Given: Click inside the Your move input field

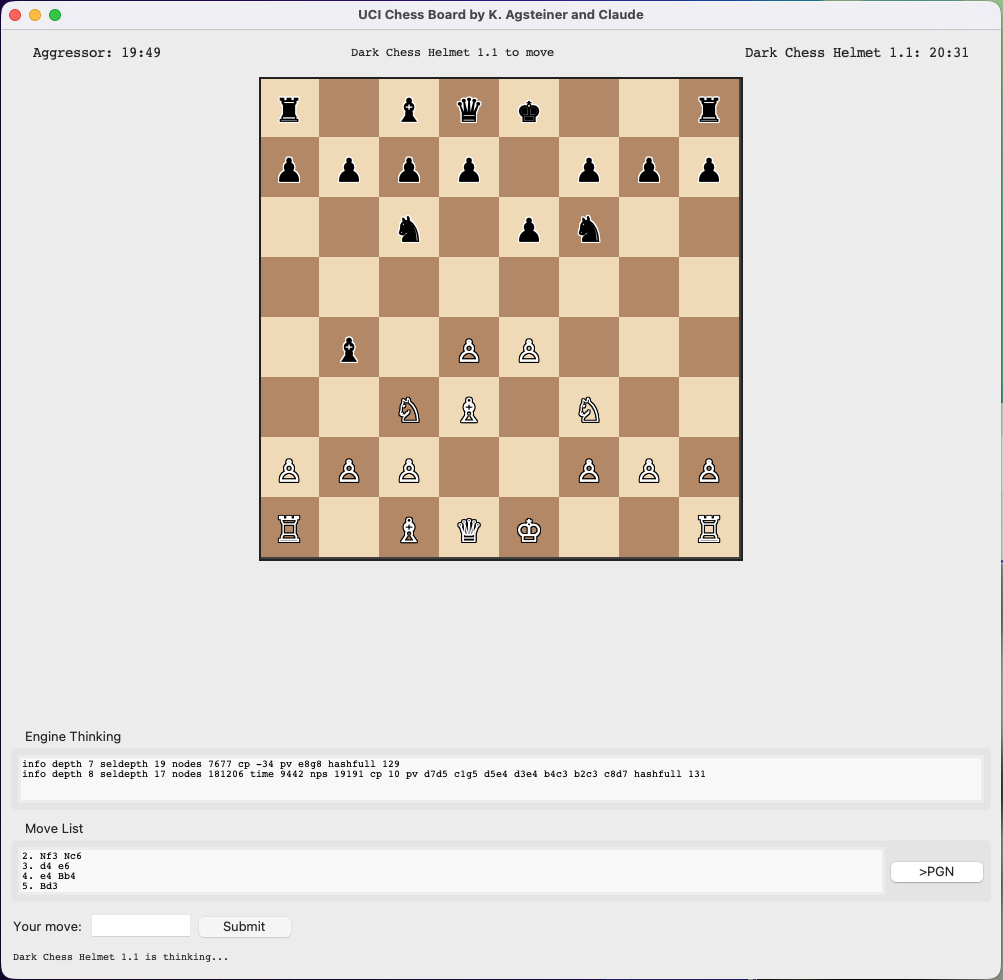Looking at the screenshot, I should click(x=140, y=925).
